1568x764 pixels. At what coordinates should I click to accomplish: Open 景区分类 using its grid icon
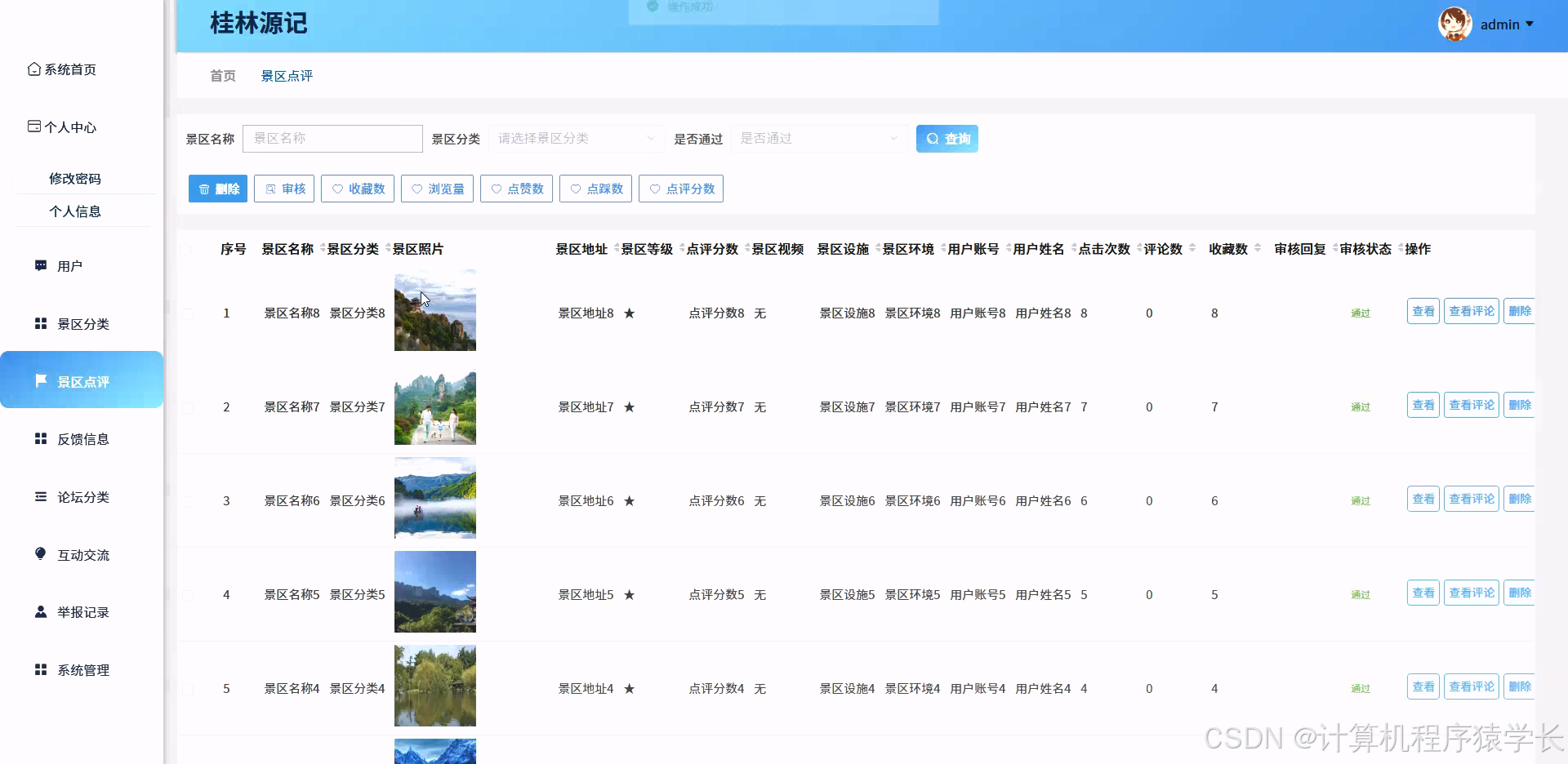pyautogui.click(x=40, y=323)
